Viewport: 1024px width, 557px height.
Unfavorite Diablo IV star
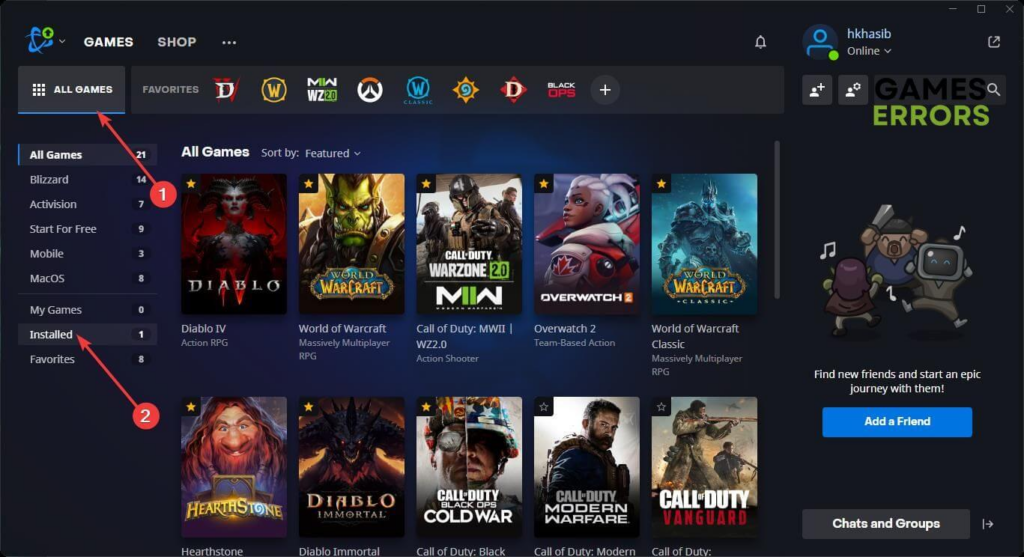pyautogui.click(x=191, y=184)
